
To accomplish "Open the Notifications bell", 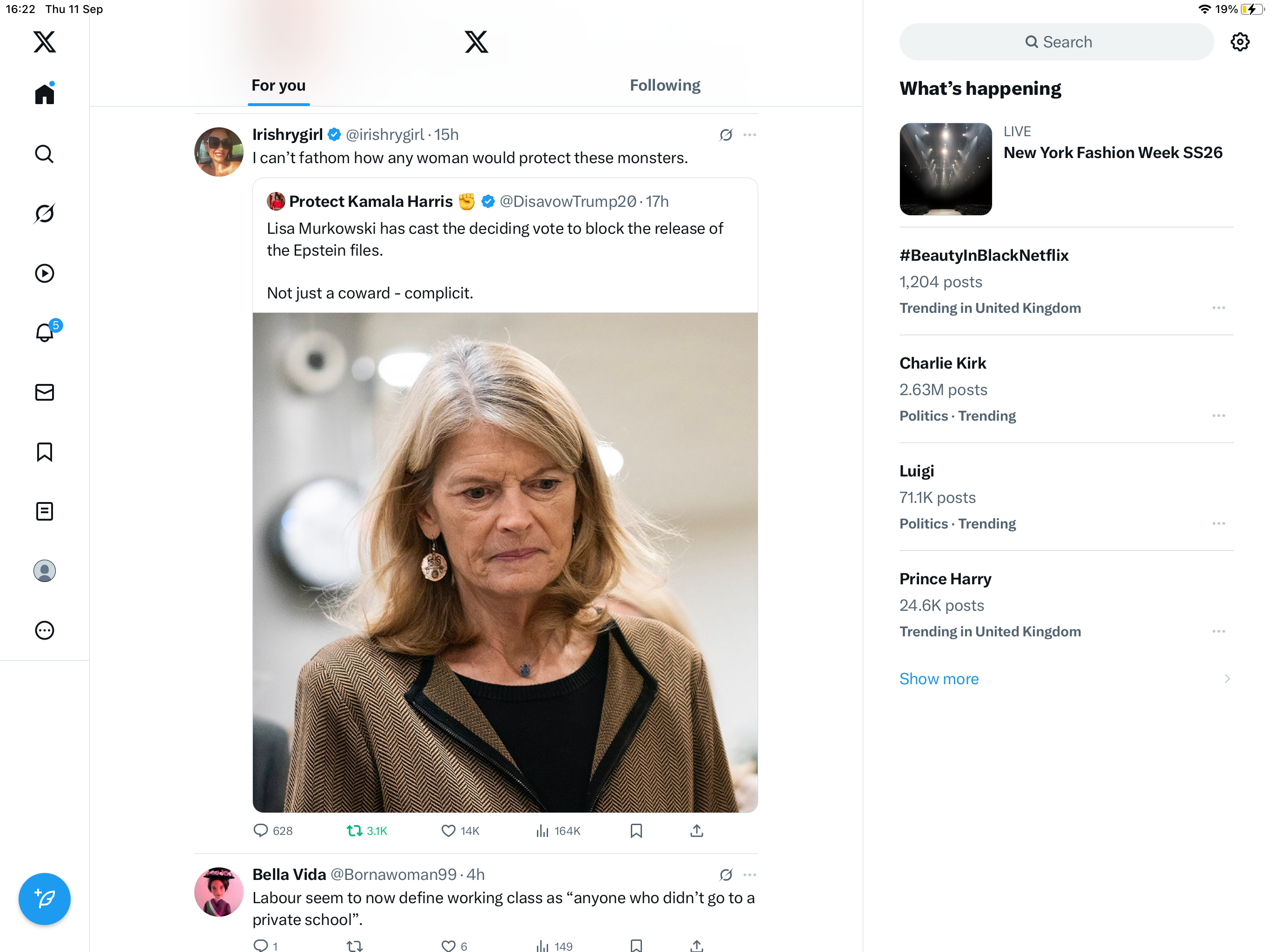I will (x=44, y=332).
